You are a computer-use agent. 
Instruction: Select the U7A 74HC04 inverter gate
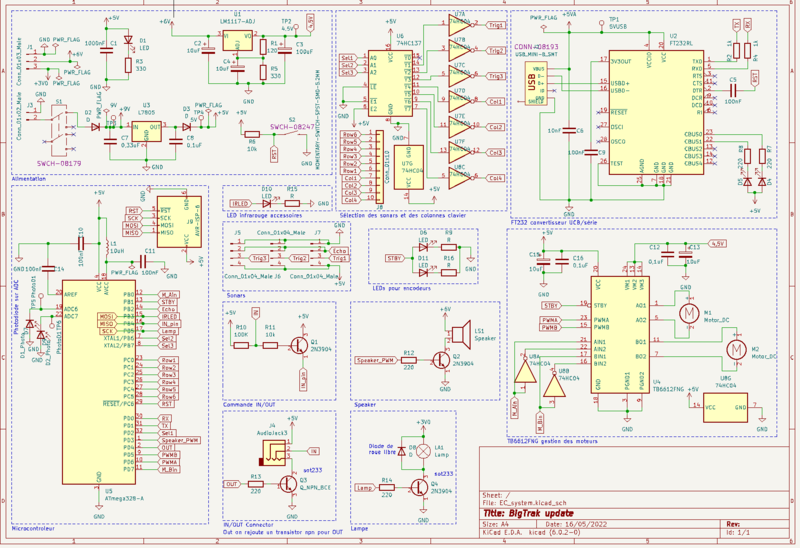click(x=458, y=25)
